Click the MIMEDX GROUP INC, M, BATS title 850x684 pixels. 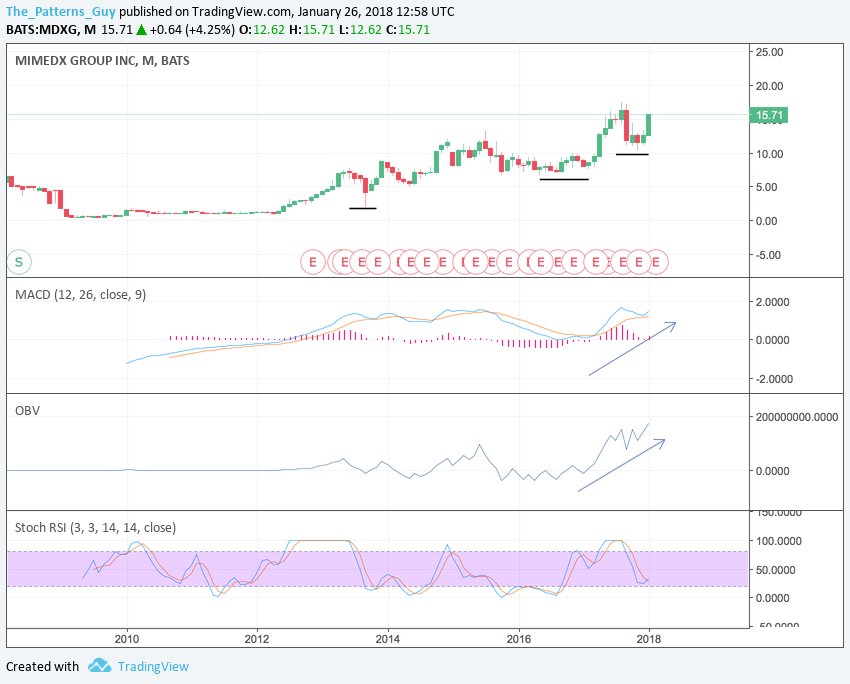click(x=102, y=61)
